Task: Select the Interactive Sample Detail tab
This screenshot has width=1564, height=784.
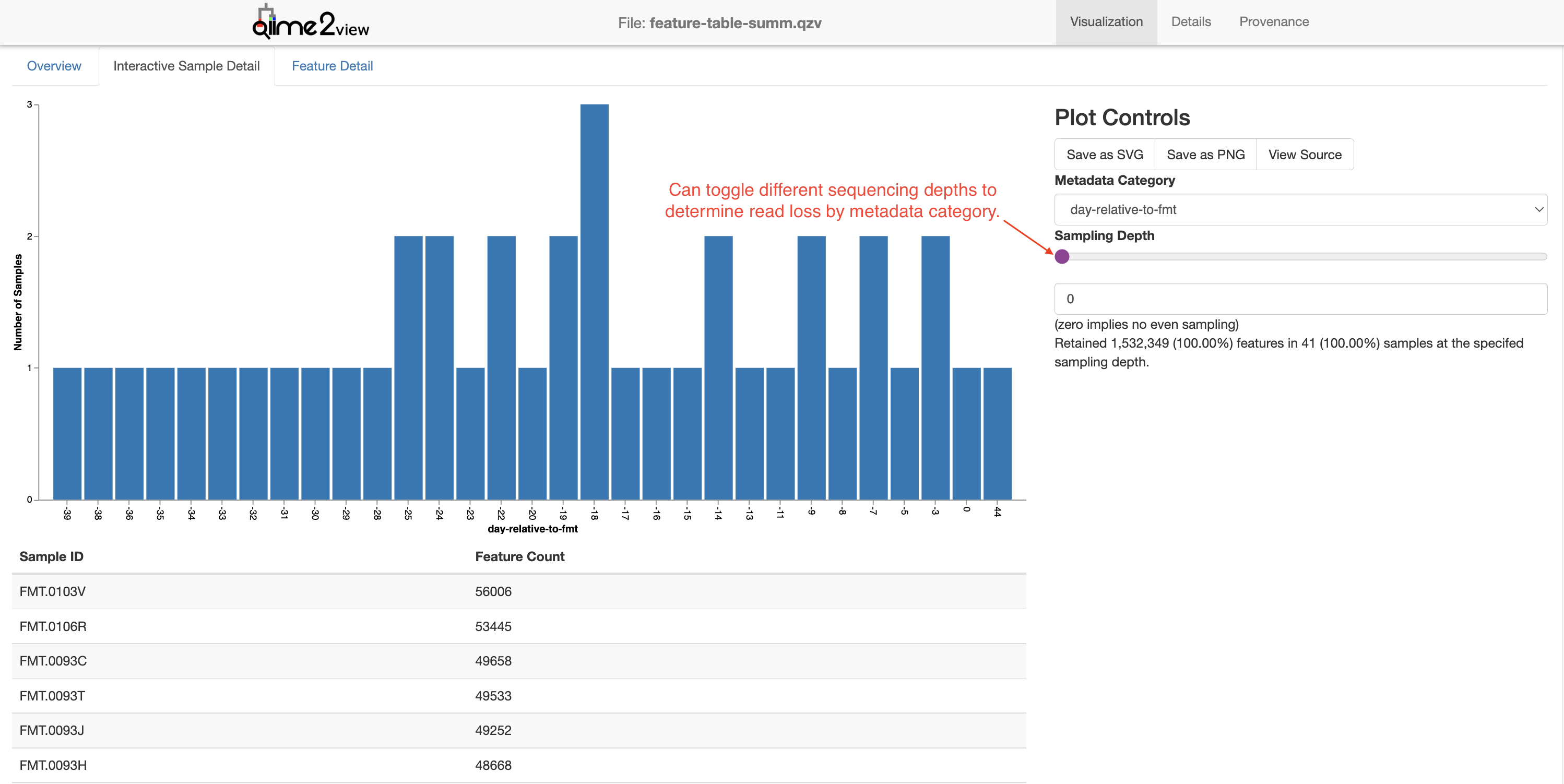Action: [186, 66]
